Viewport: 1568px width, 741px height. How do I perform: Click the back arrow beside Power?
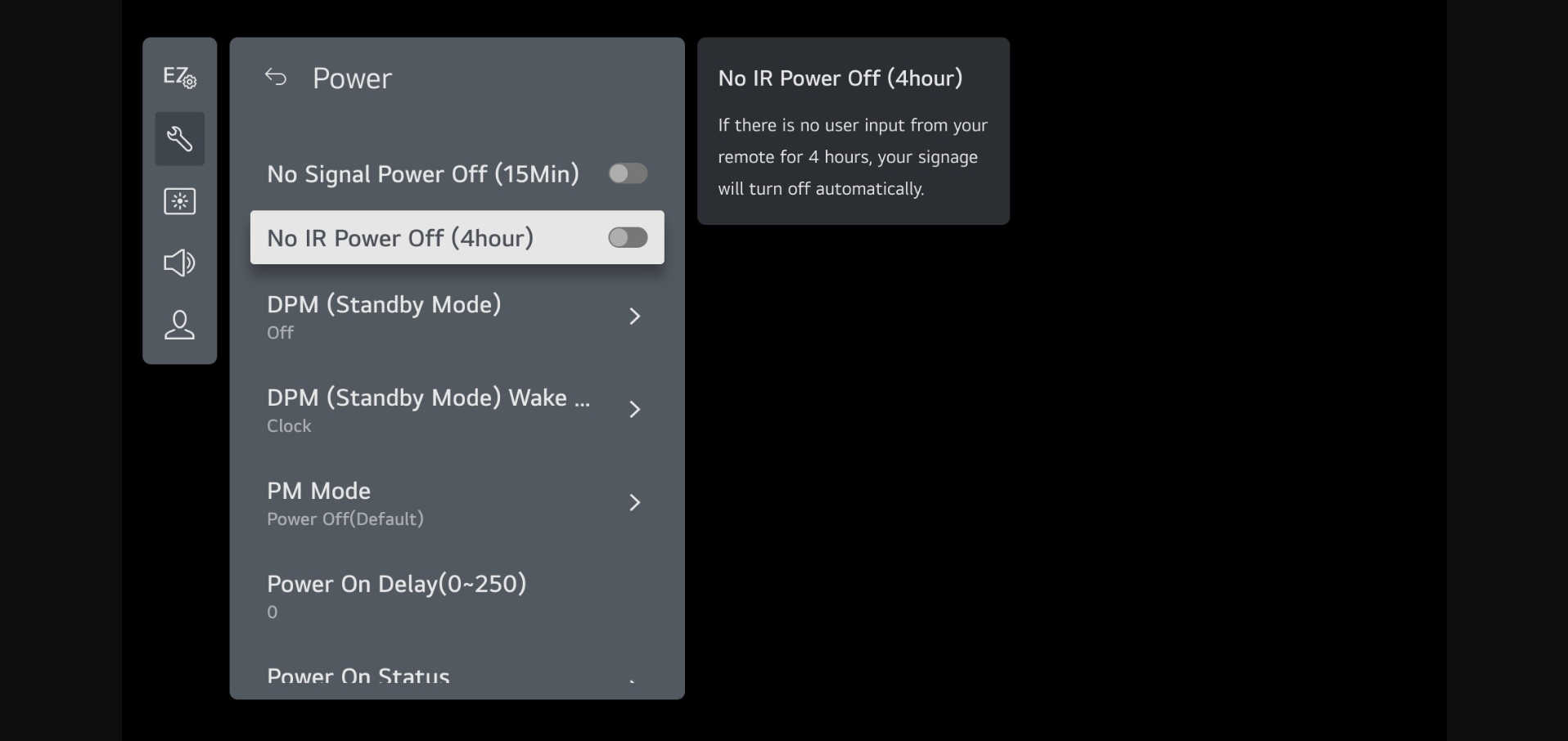[276, 78]
